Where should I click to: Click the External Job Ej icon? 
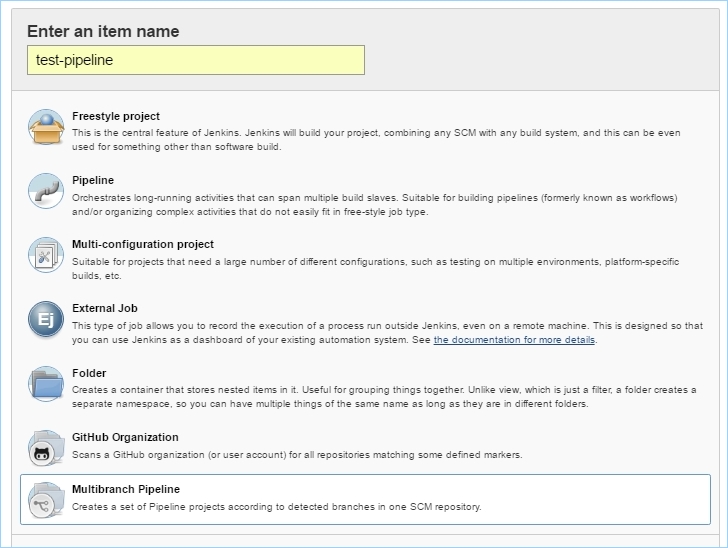pos(46,319)
